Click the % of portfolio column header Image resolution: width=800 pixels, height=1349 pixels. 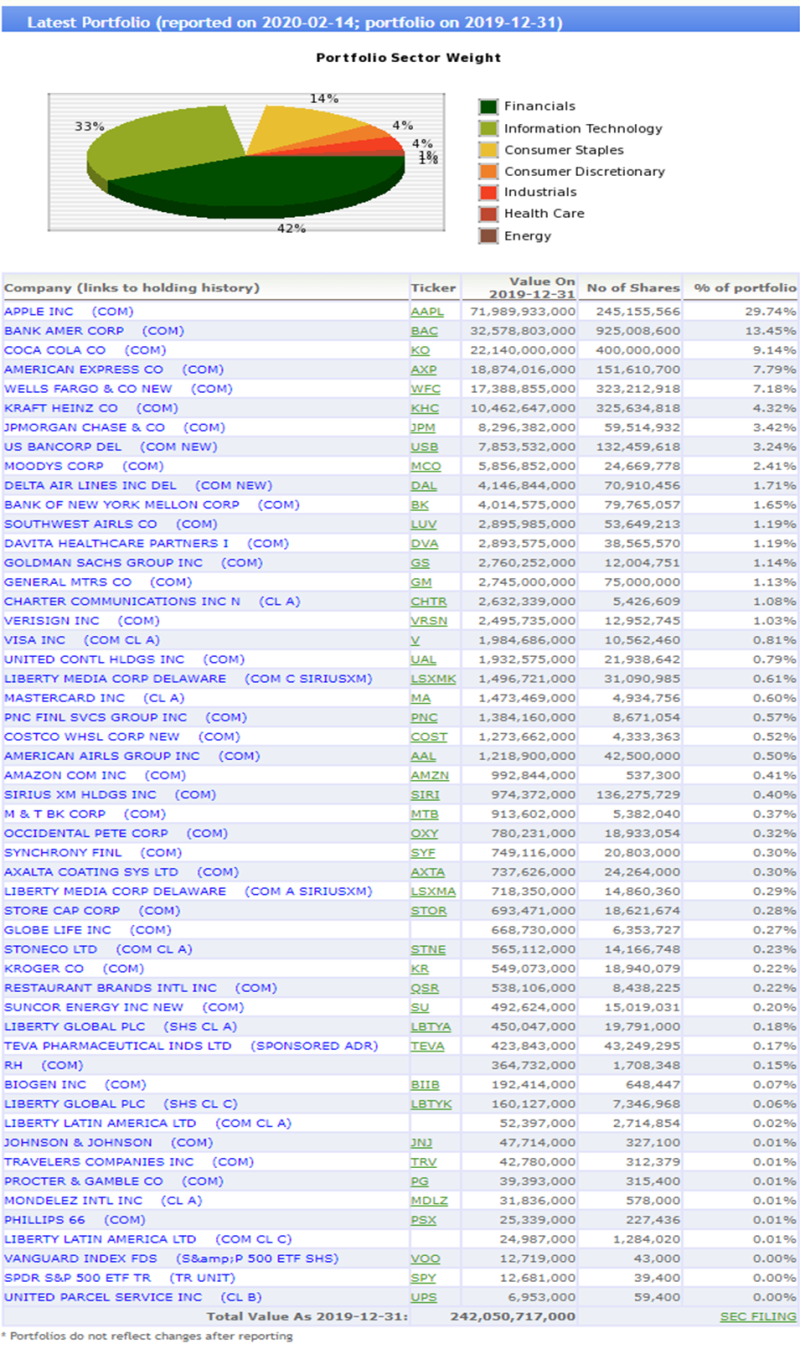(x=745, y=287)
